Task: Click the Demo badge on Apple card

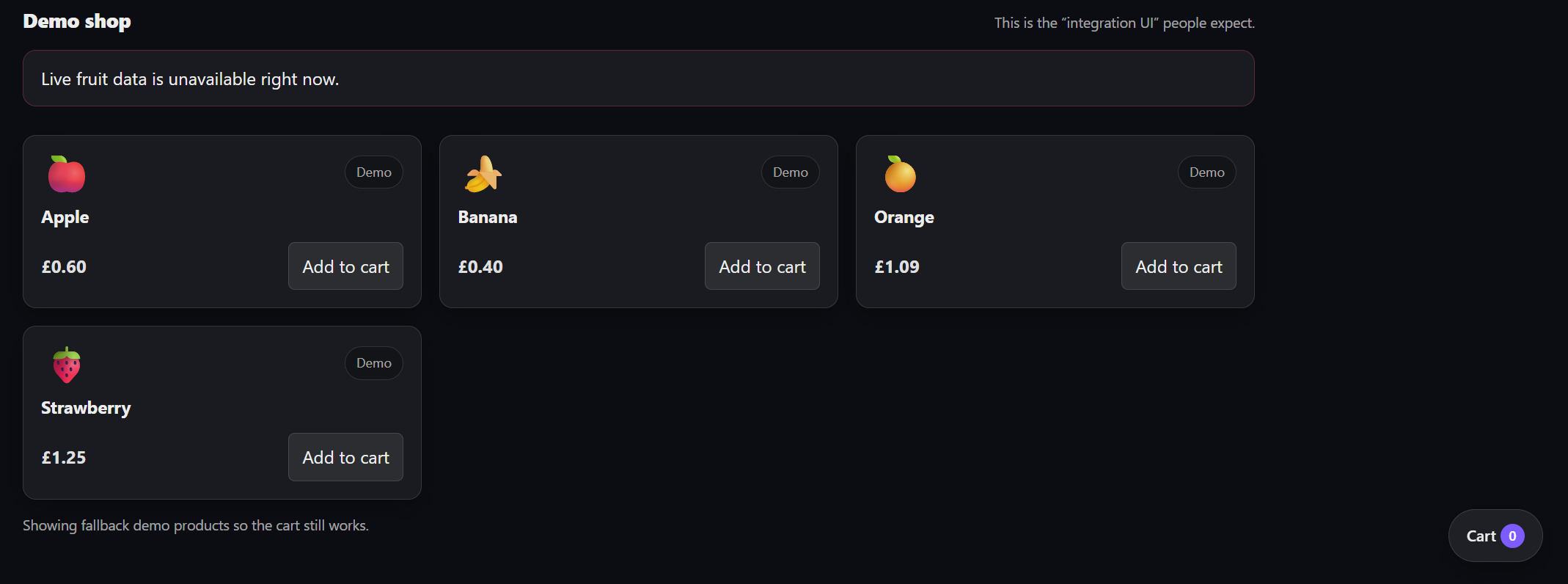Action: (x=374, y=172)
